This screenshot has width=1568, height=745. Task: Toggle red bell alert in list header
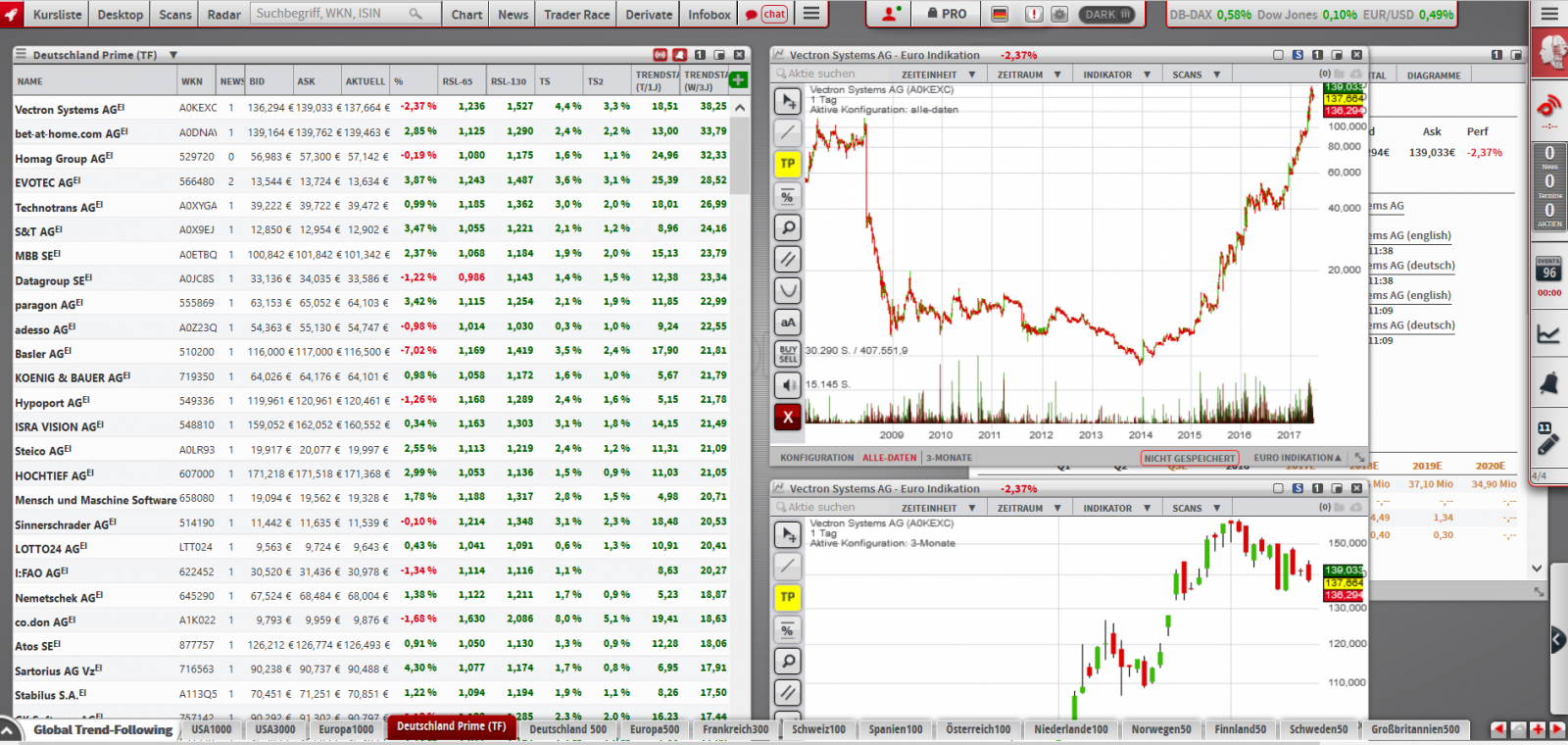(680, 55)
